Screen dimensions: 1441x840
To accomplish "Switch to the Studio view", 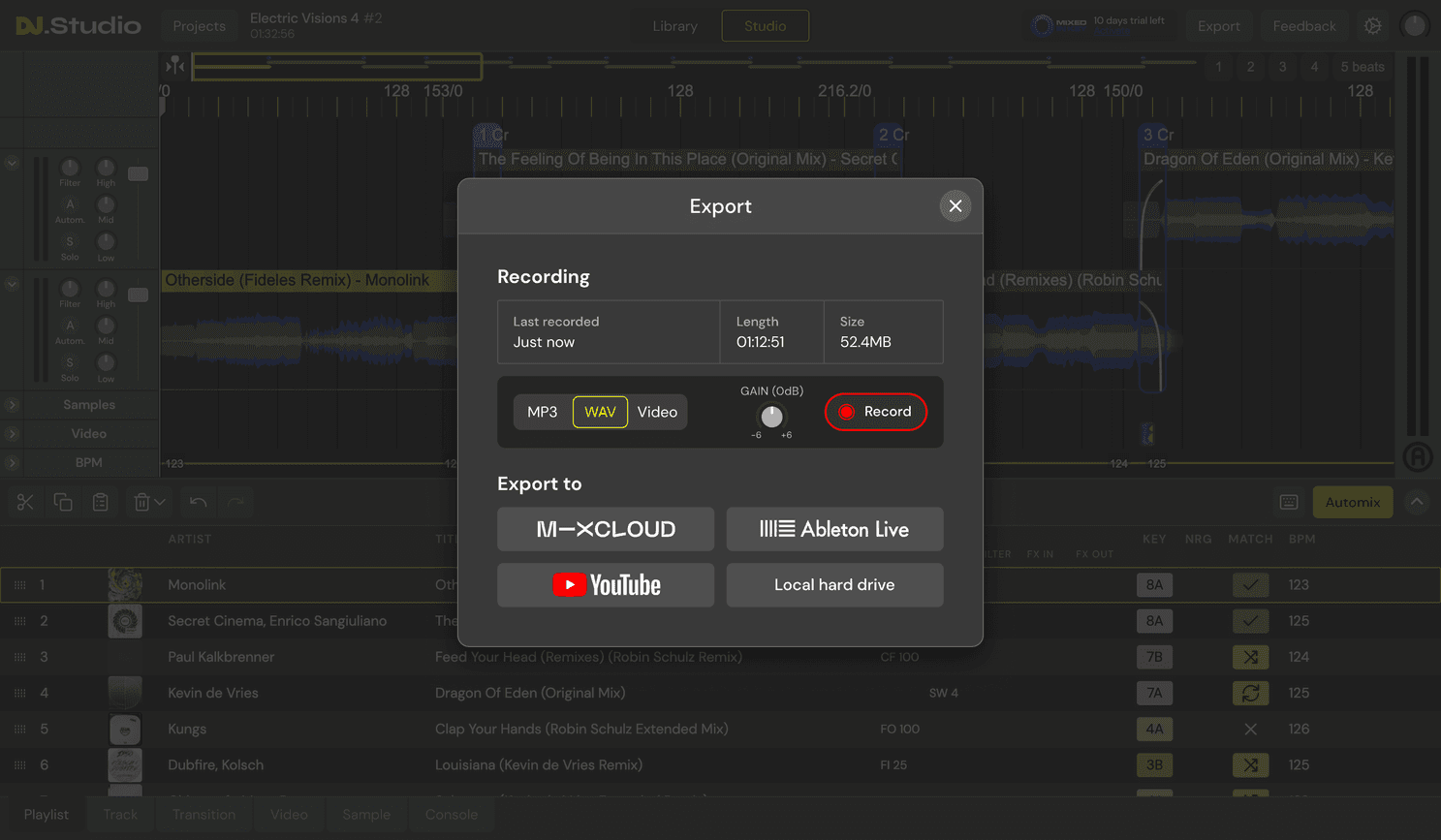I will click(x=766, y=26).
